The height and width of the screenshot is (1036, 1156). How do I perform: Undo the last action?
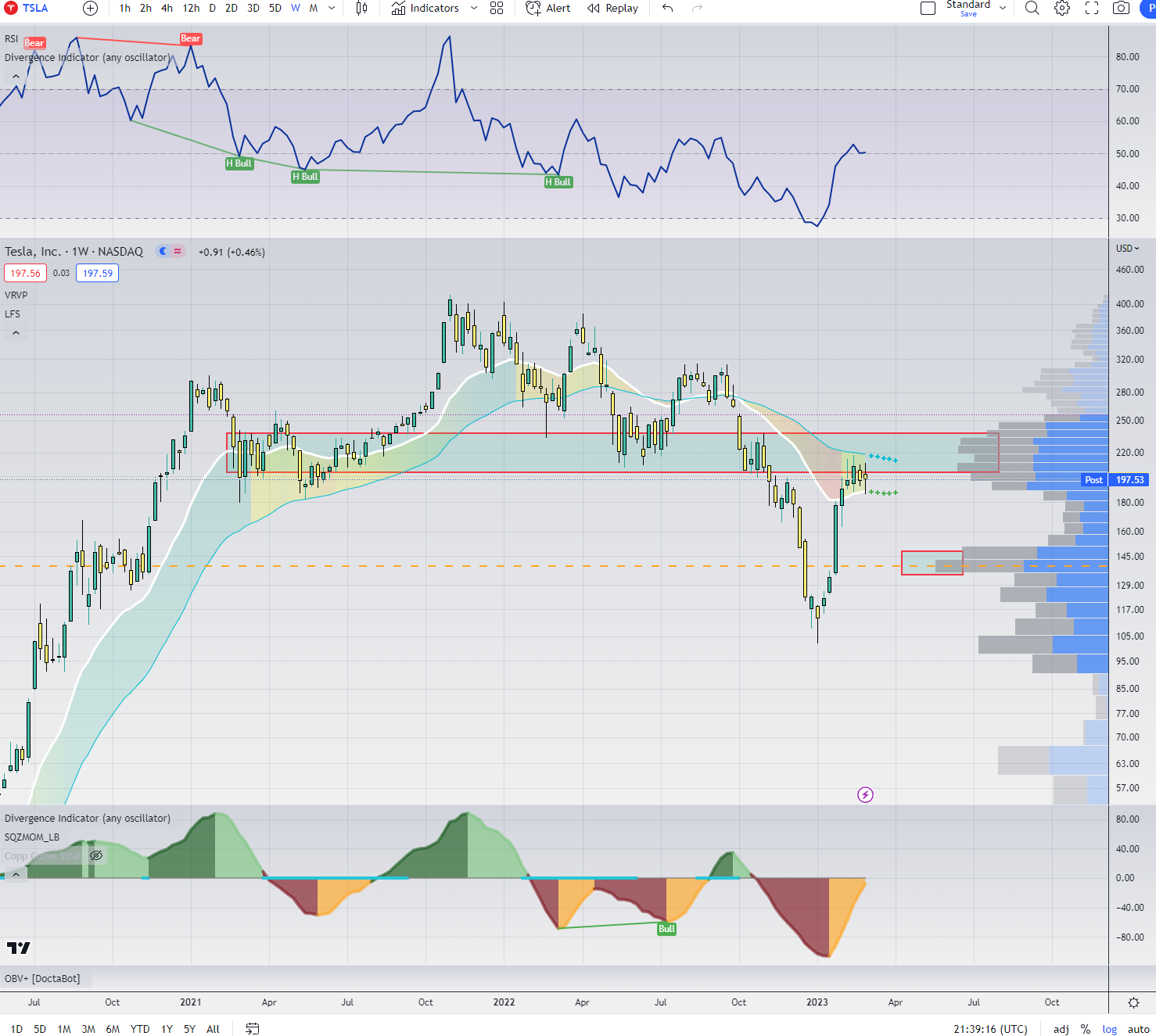[667, 8]
